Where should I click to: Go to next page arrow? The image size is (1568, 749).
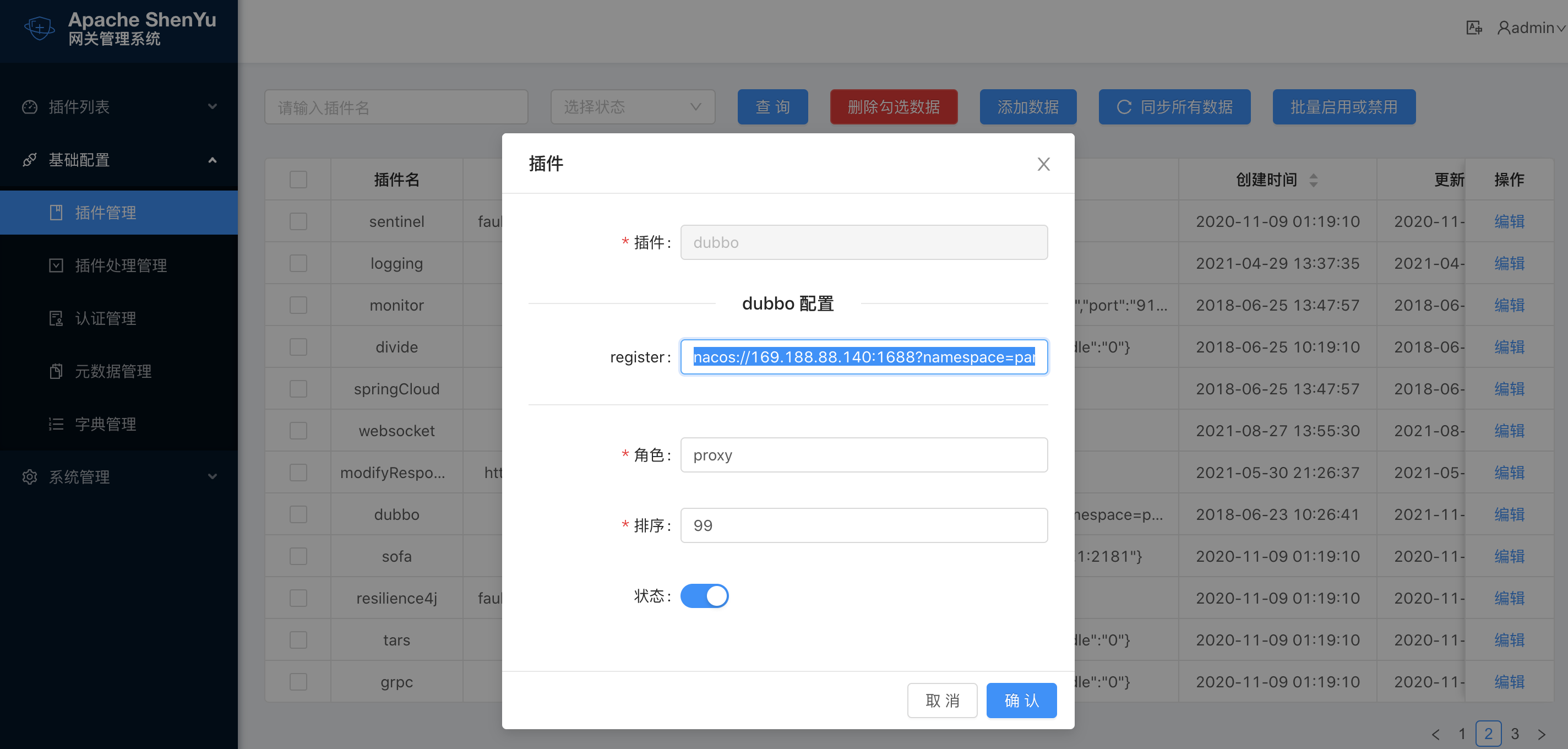(1542, 734)
